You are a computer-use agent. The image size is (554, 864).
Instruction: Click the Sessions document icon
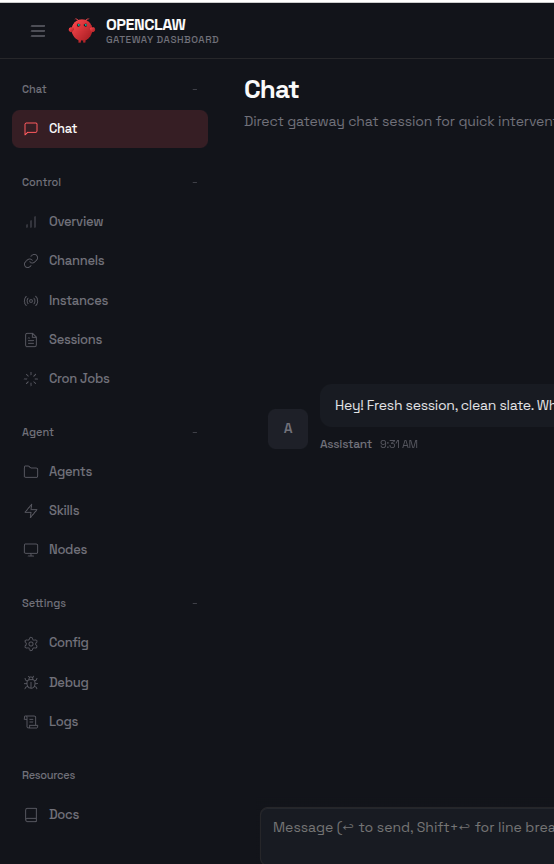point(31,340)
